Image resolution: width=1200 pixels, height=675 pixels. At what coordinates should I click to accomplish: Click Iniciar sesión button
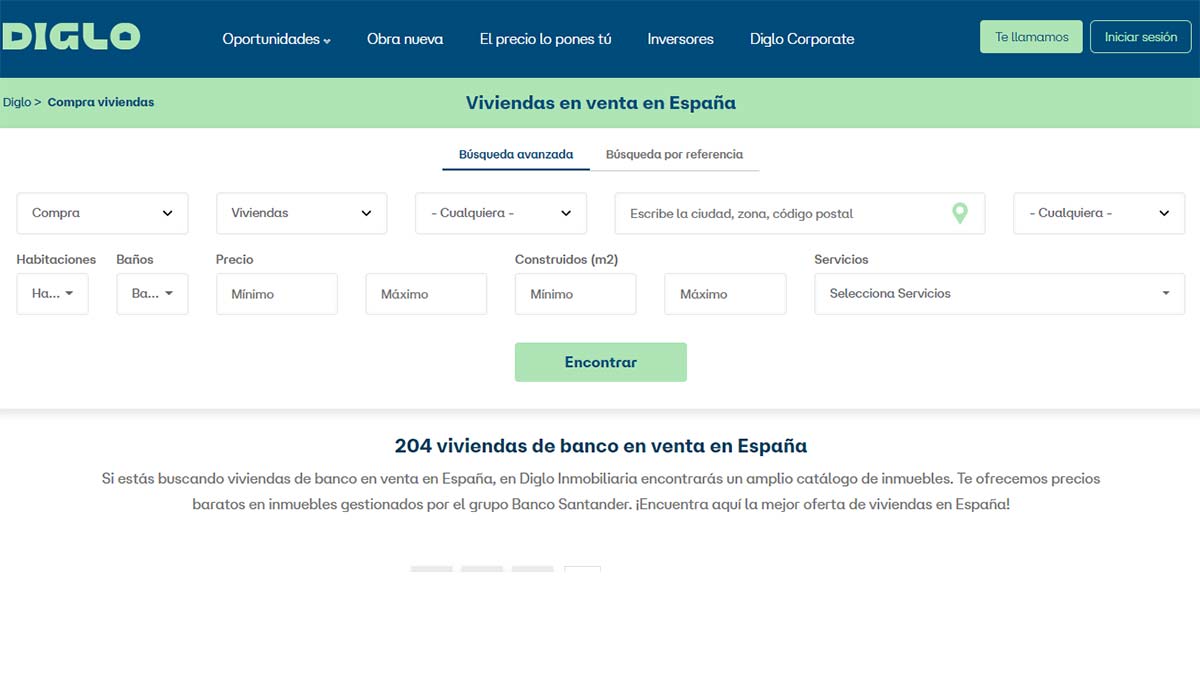pyautogui.click(x=1140, y=37)
